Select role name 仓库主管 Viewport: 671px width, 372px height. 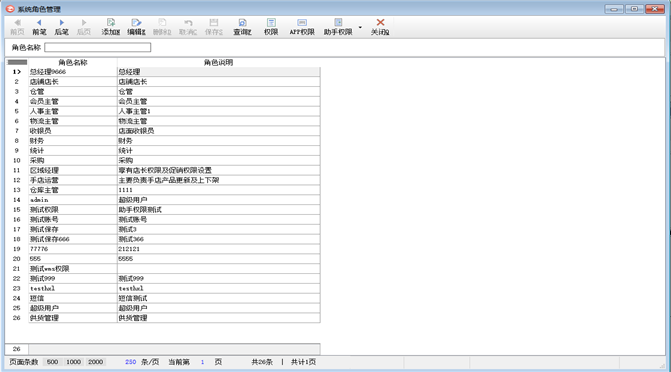pos(73,190)
